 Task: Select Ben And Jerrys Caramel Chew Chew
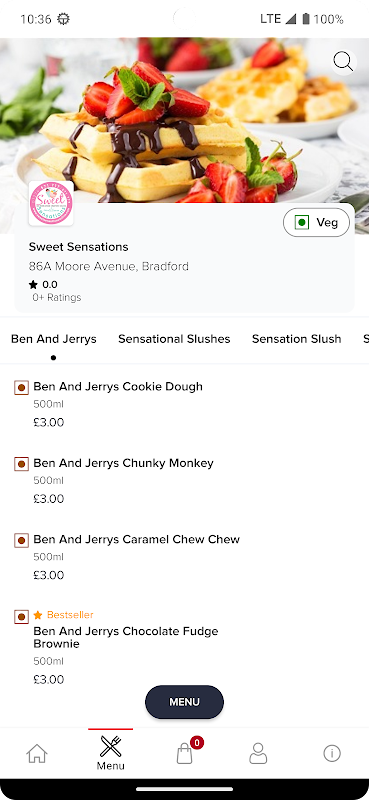[136, 539]
